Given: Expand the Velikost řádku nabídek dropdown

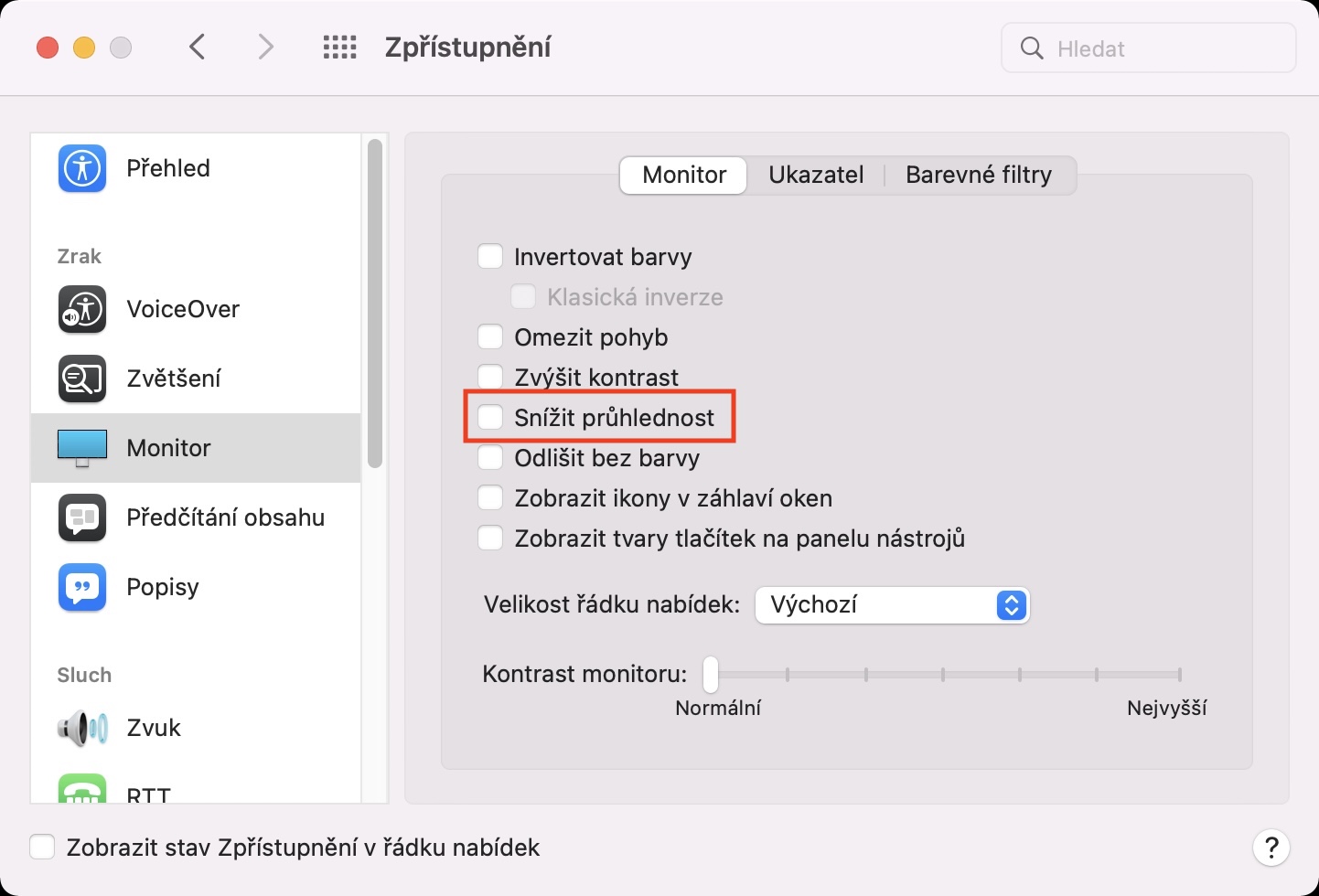Looking at the screenshot, I should point(892,605).
